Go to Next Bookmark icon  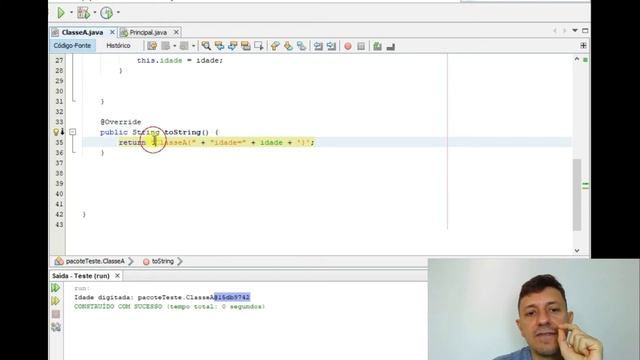[x=288, y=46]
